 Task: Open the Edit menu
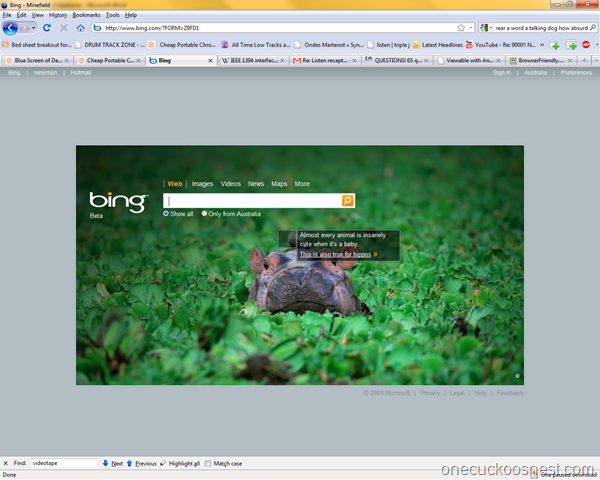21,15
